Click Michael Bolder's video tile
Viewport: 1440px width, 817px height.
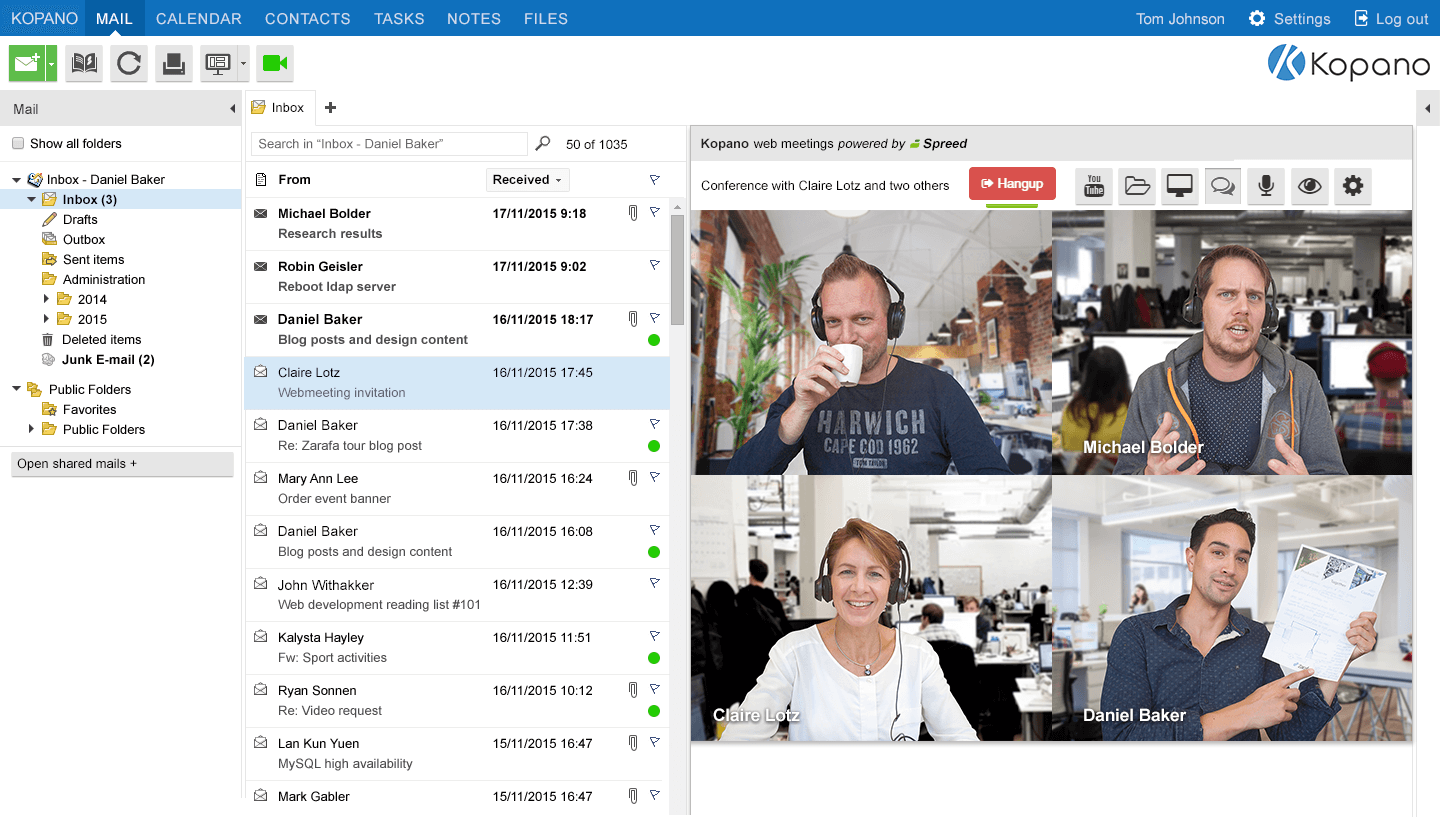1232,342
